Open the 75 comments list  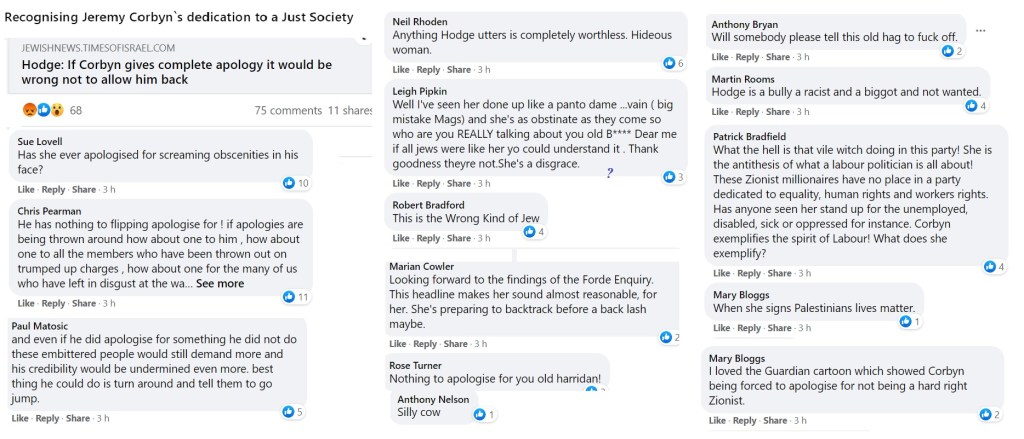(288, 110)
